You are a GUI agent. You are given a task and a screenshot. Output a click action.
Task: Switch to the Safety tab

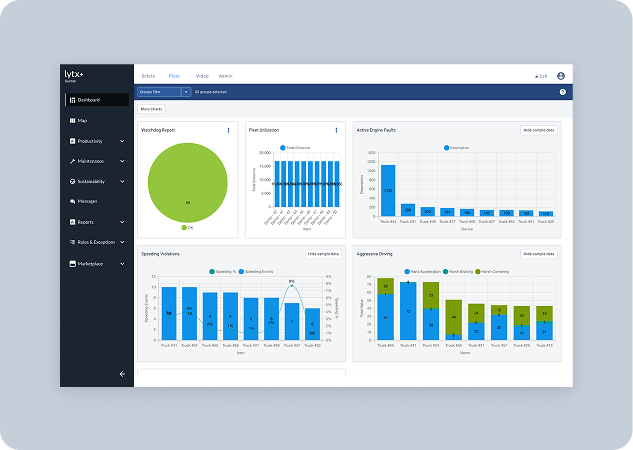(x=148, y=76)
